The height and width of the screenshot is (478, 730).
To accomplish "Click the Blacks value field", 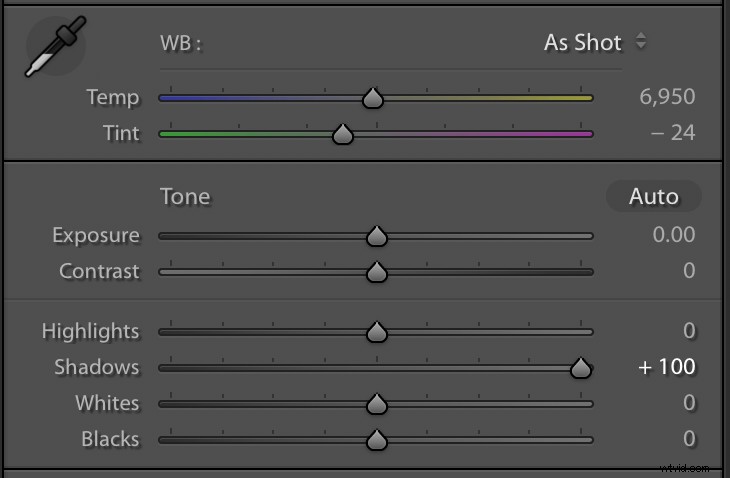I will click(x=689, y=438).
